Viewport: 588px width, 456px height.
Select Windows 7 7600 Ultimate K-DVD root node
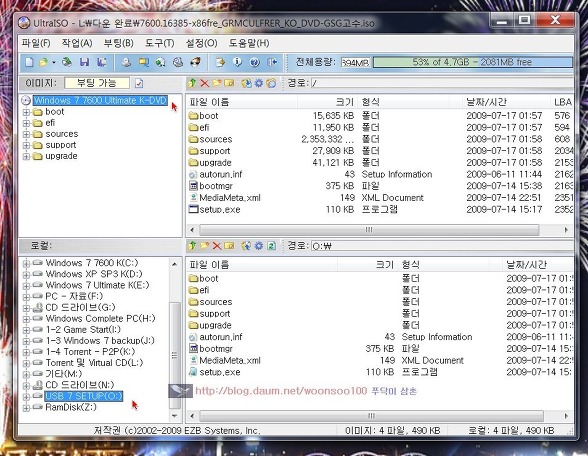click(100, 100)
